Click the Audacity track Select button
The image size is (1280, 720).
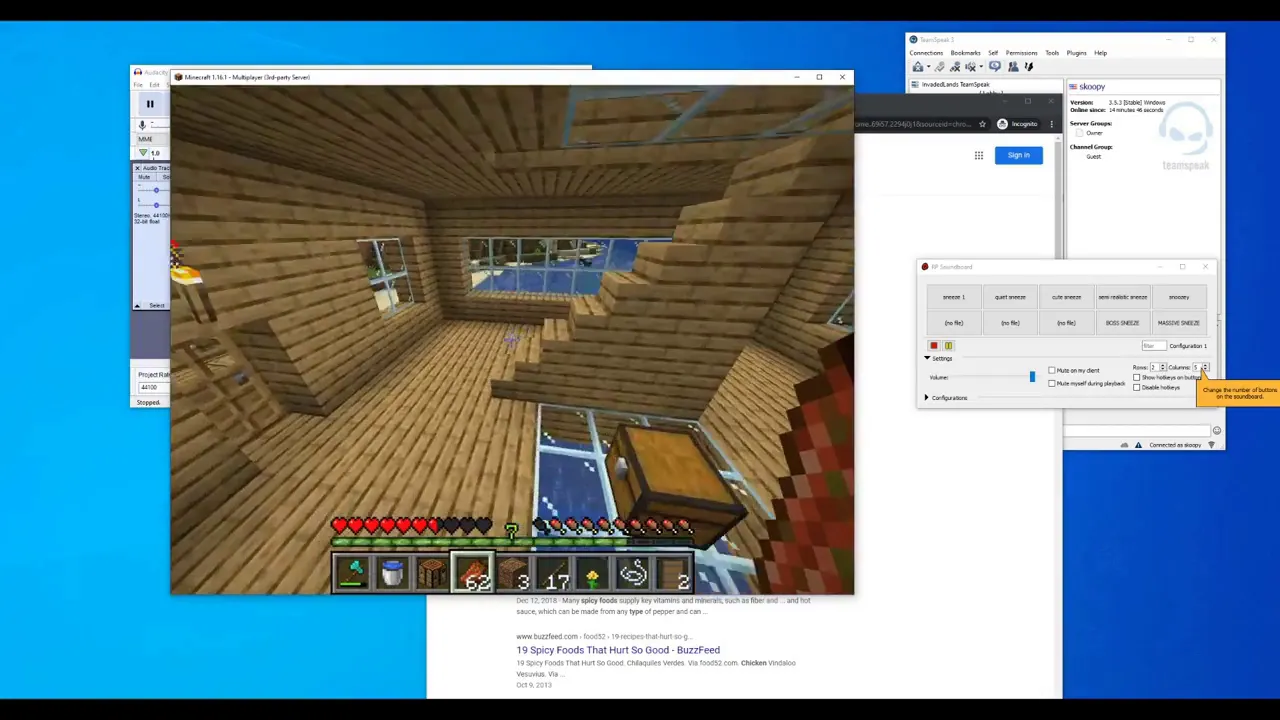click(x=157, y=306)
